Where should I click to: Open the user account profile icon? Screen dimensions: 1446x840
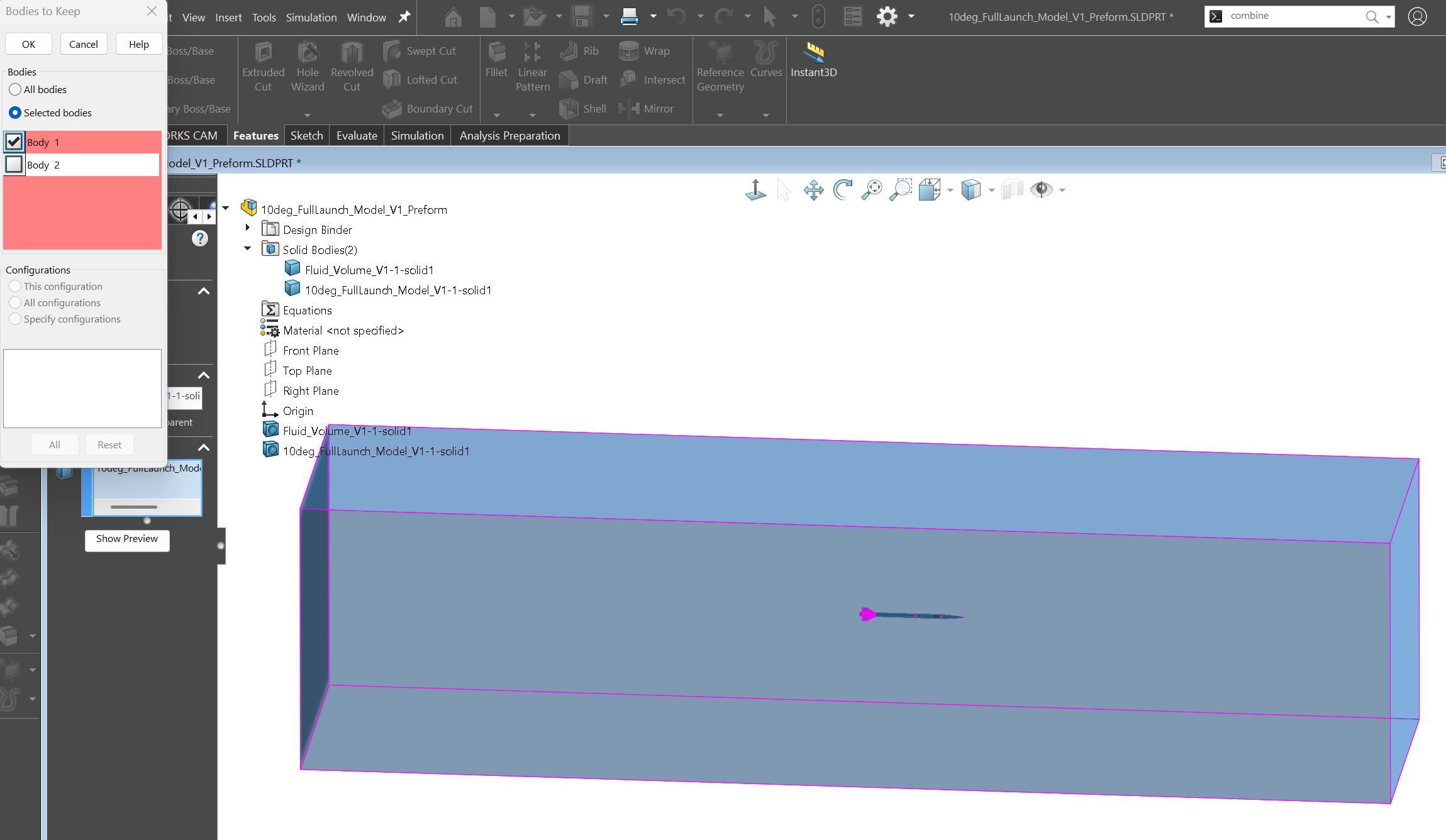coord(1417,17)
